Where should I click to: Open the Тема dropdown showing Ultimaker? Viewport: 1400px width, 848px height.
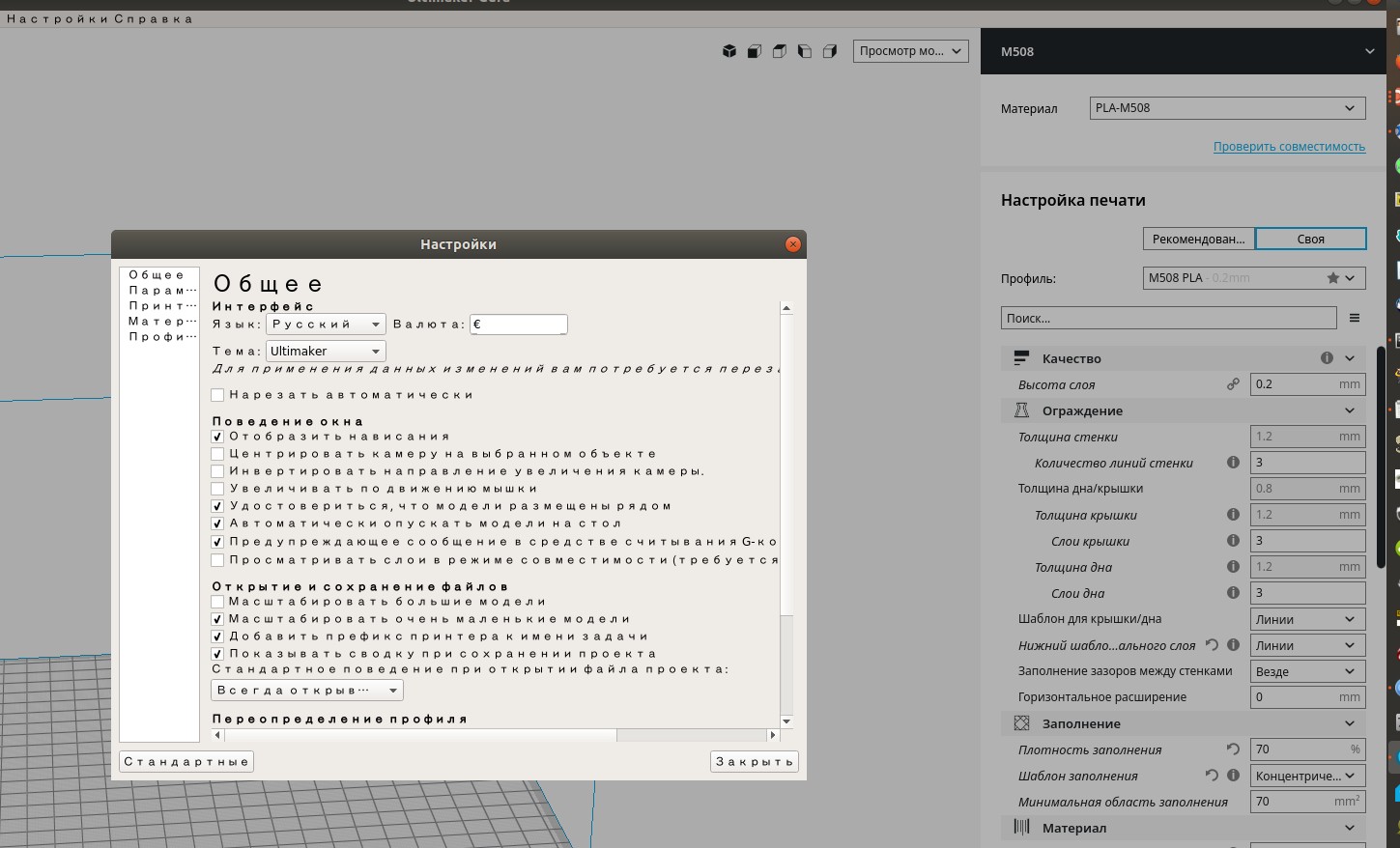point(326,352)
